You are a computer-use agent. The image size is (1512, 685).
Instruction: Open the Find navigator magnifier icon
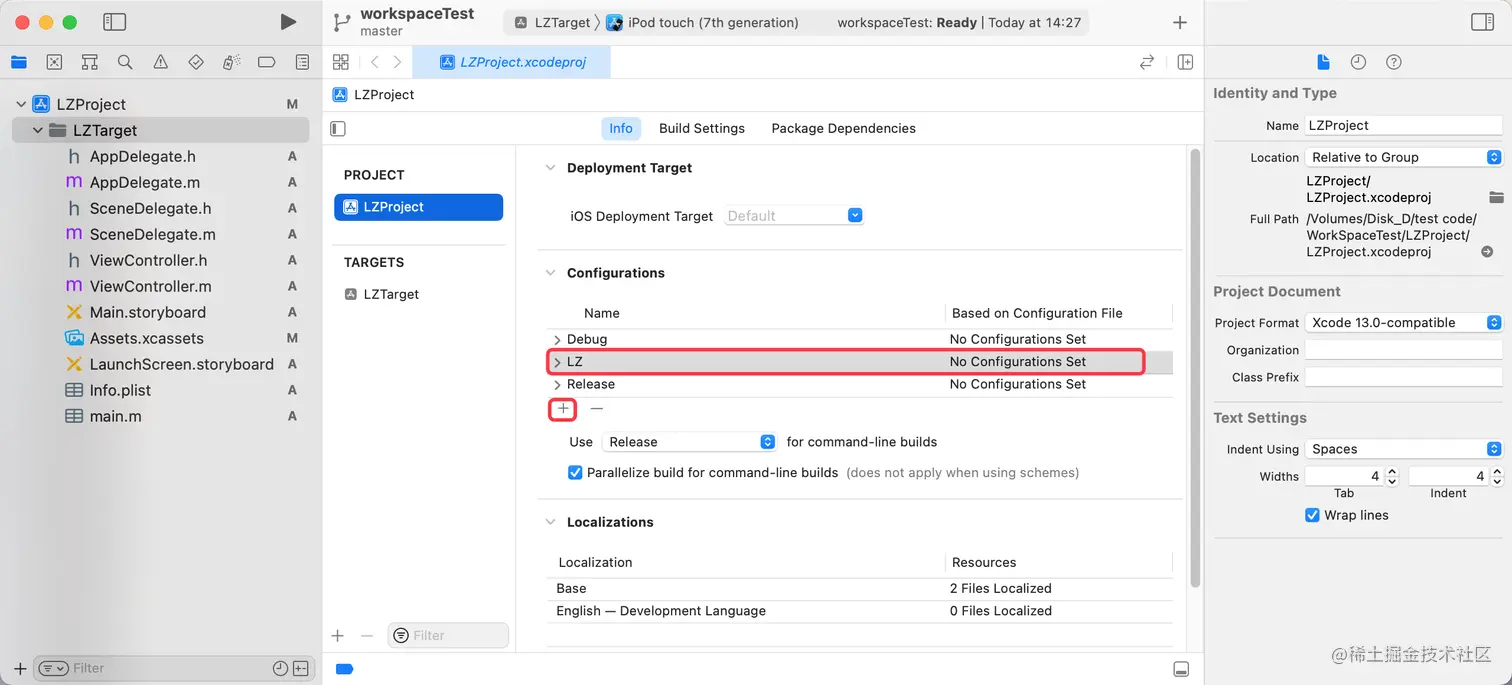tap(125, 62)
